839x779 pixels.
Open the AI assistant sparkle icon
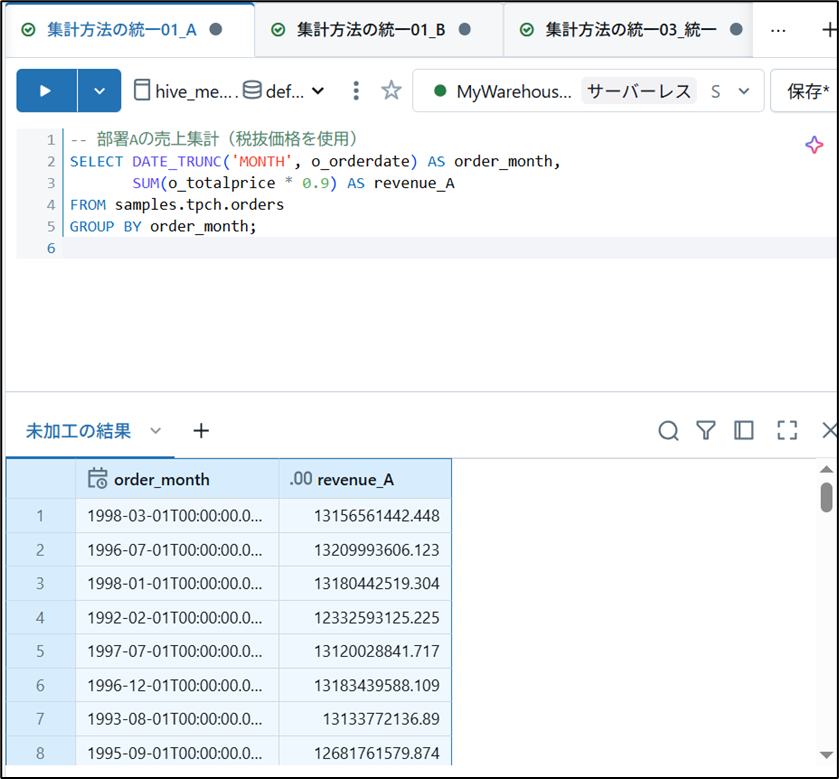click(x=814, y=144)
